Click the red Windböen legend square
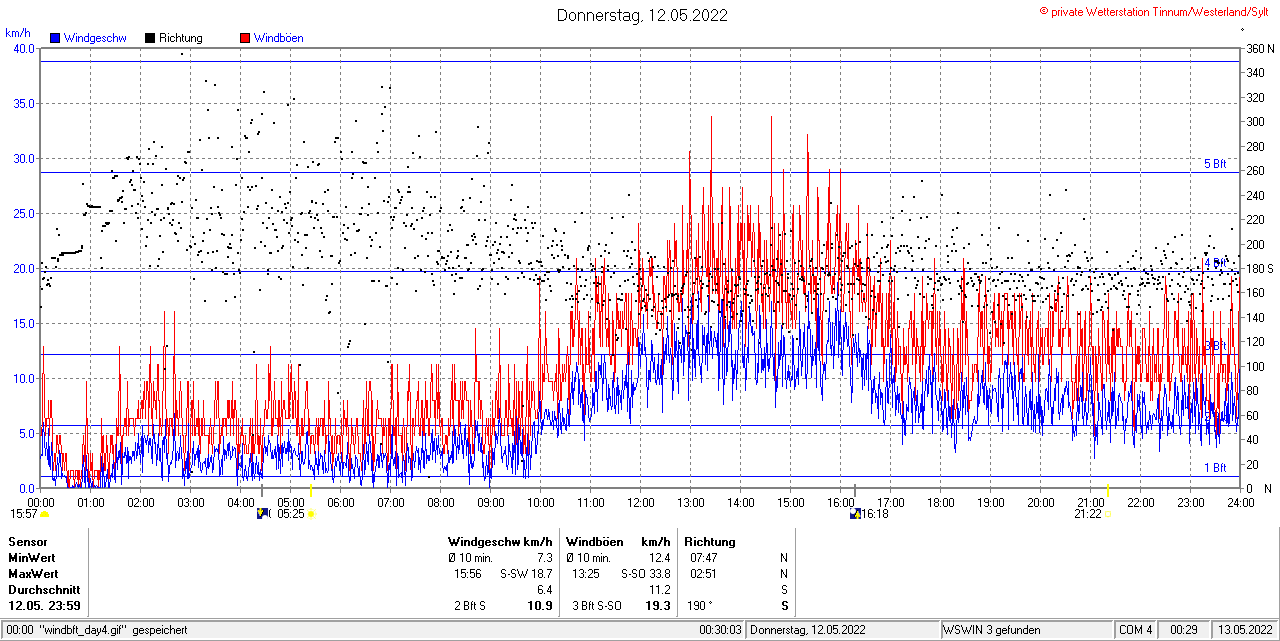Image resolution: width=1280 pixels, height=641 pixels. click(x=245, y=38)
